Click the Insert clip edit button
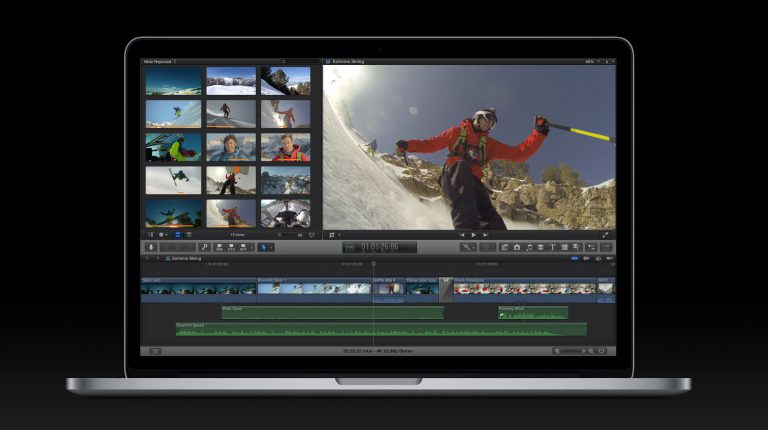 231,247
